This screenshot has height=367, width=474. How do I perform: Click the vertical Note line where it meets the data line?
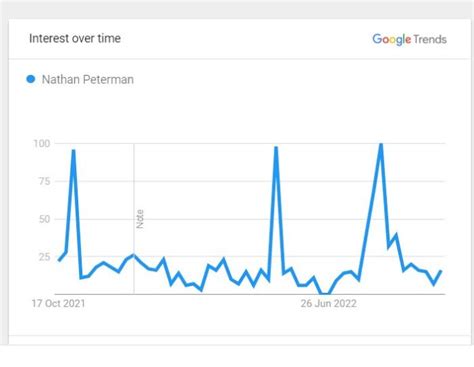coord(134,256)
